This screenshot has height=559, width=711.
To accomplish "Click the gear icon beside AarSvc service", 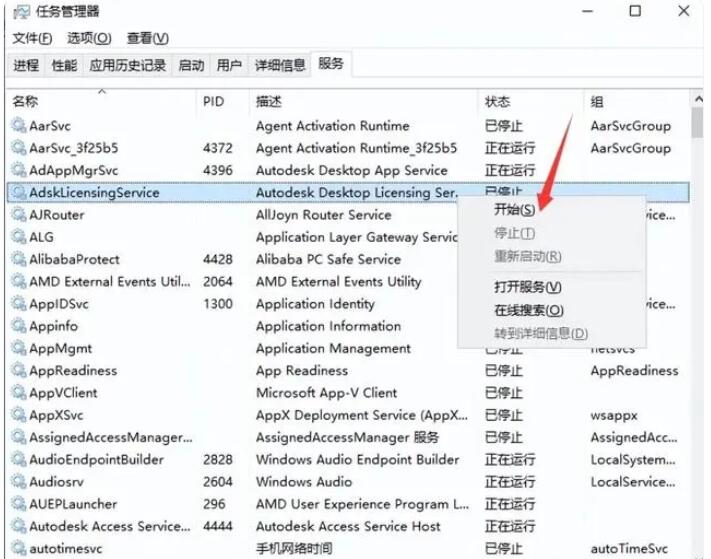I will coord(19,126).
